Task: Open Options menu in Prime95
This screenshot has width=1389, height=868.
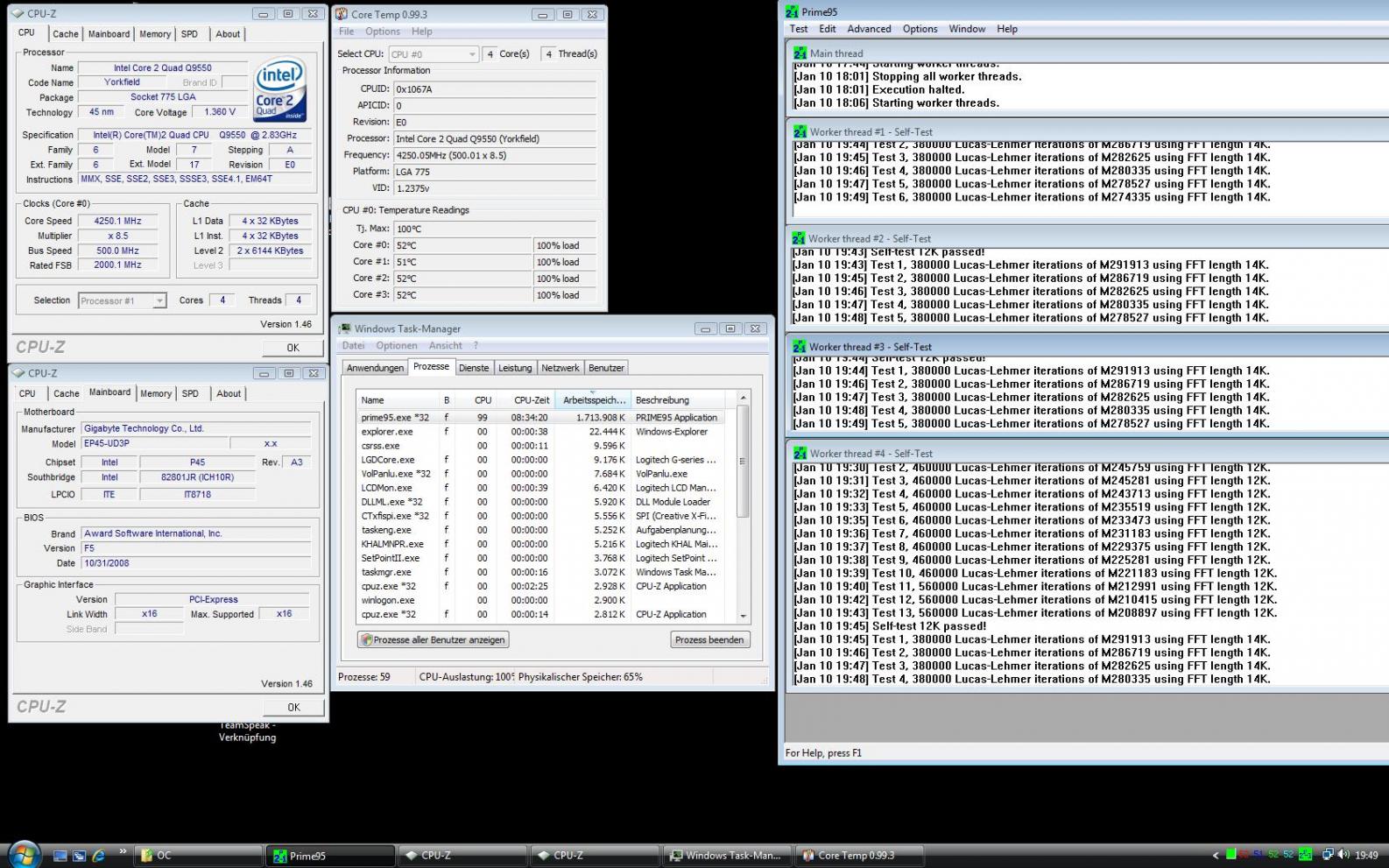Action: pos(920,29)
